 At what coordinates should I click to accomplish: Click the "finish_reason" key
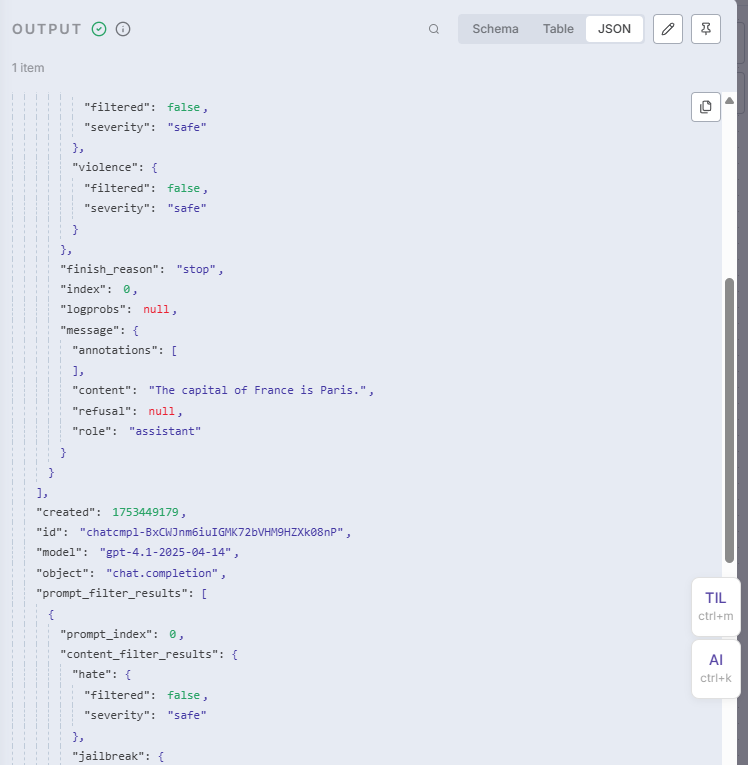click(x=112, y=269)
